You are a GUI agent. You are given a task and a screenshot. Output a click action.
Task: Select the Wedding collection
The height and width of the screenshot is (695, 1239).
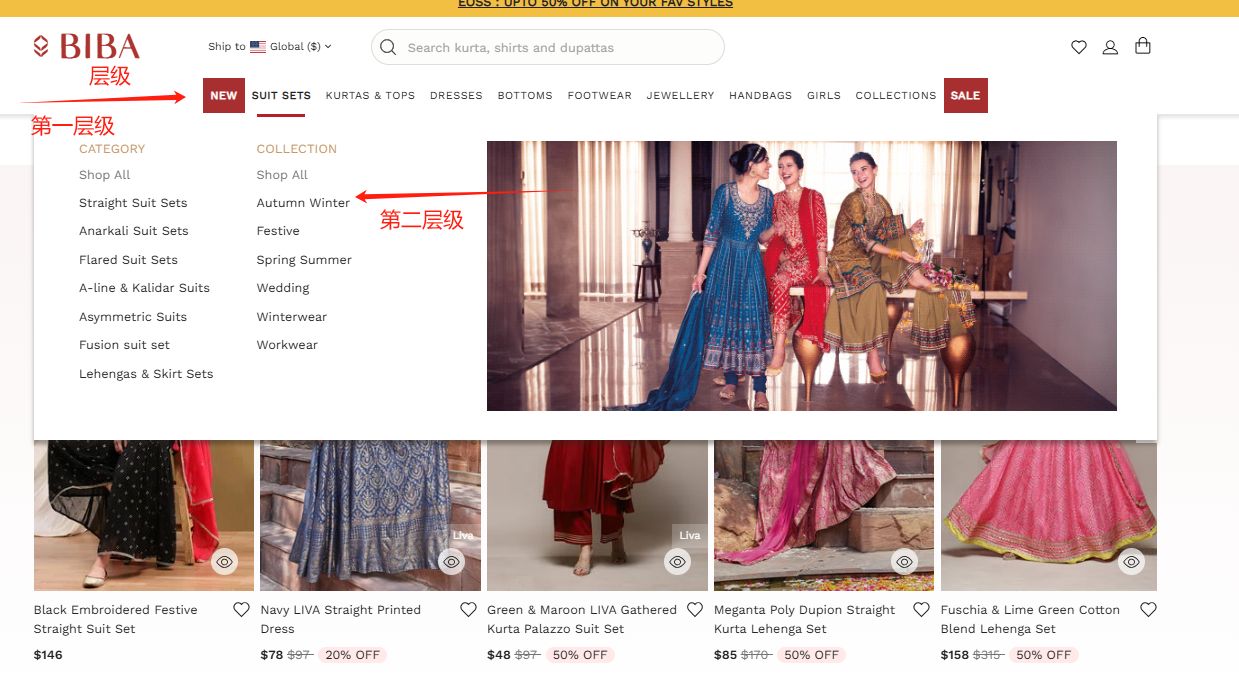[283, 288]
